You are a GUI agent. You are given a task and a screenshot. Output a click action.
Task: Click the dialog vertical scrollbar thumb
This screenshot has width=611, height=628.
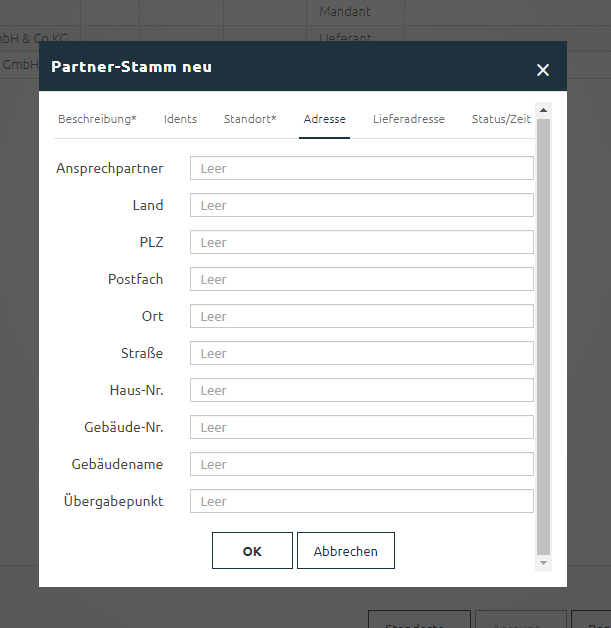click(x=543, y=336)
